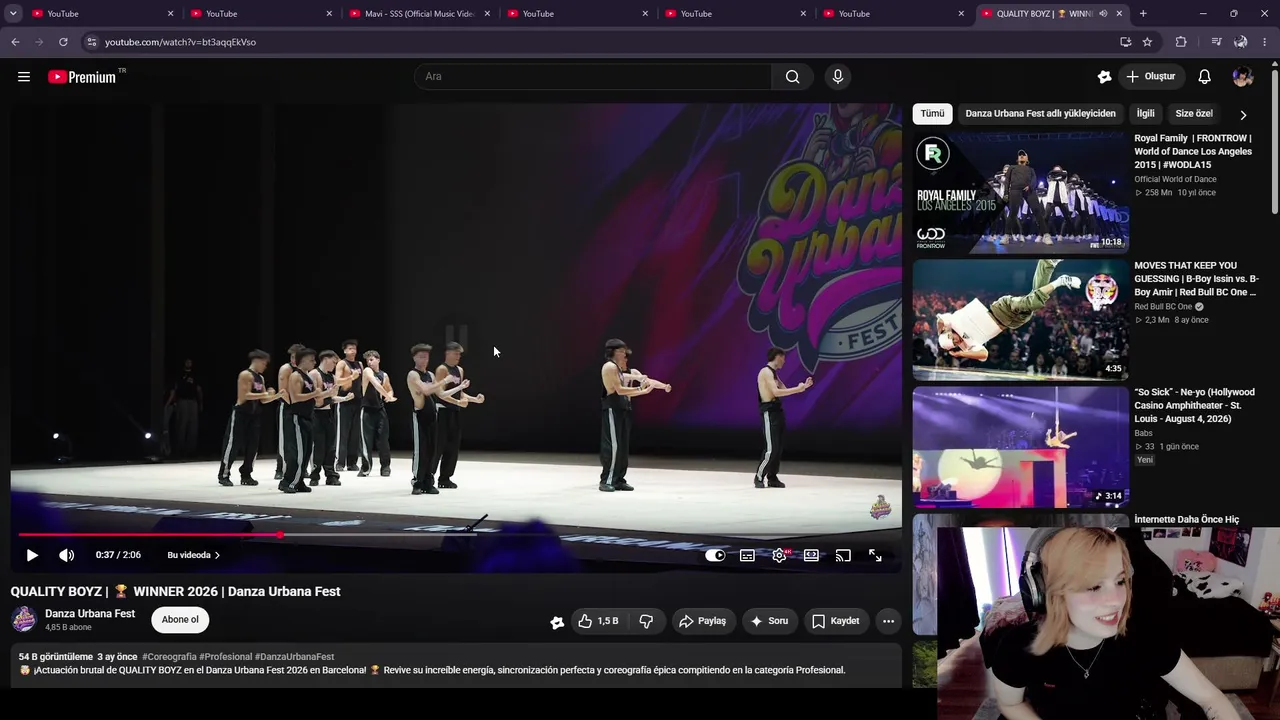Viewport: 1280px width, 720px height.
Task: Open the YouTube guide hamburger menu
Action: point(24,77)
